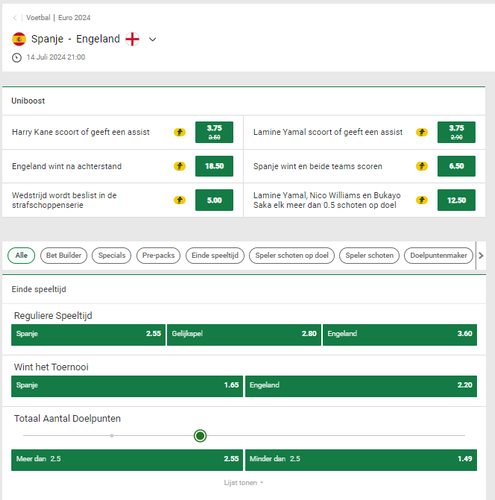Bet on Spanje at 2.55 regular time
The image size is (495, 500).
click(88, 335)
